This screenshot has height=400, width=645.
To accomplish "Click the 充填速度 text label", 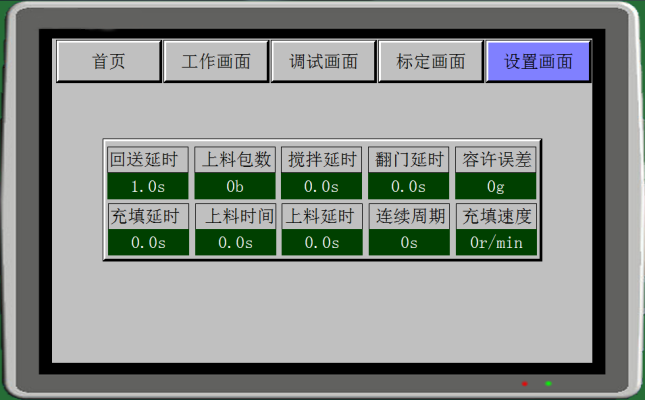I will [496, 216].
